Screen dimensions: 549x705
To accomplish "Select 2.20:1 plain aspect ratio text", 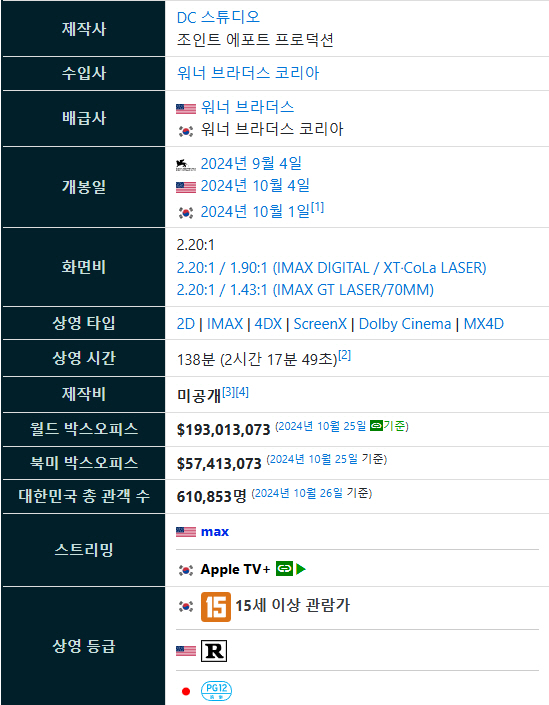I will tap(196, 245).
